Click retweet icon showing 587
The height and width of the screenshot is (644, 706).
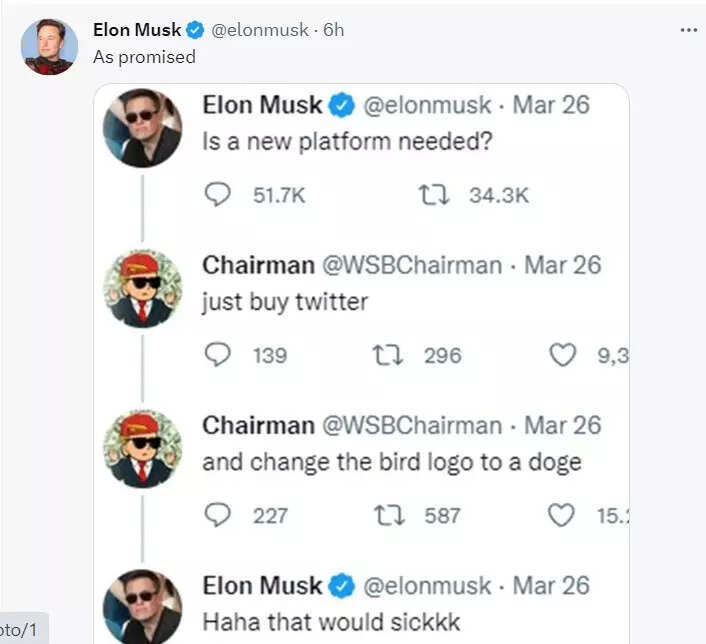(389, 515)
